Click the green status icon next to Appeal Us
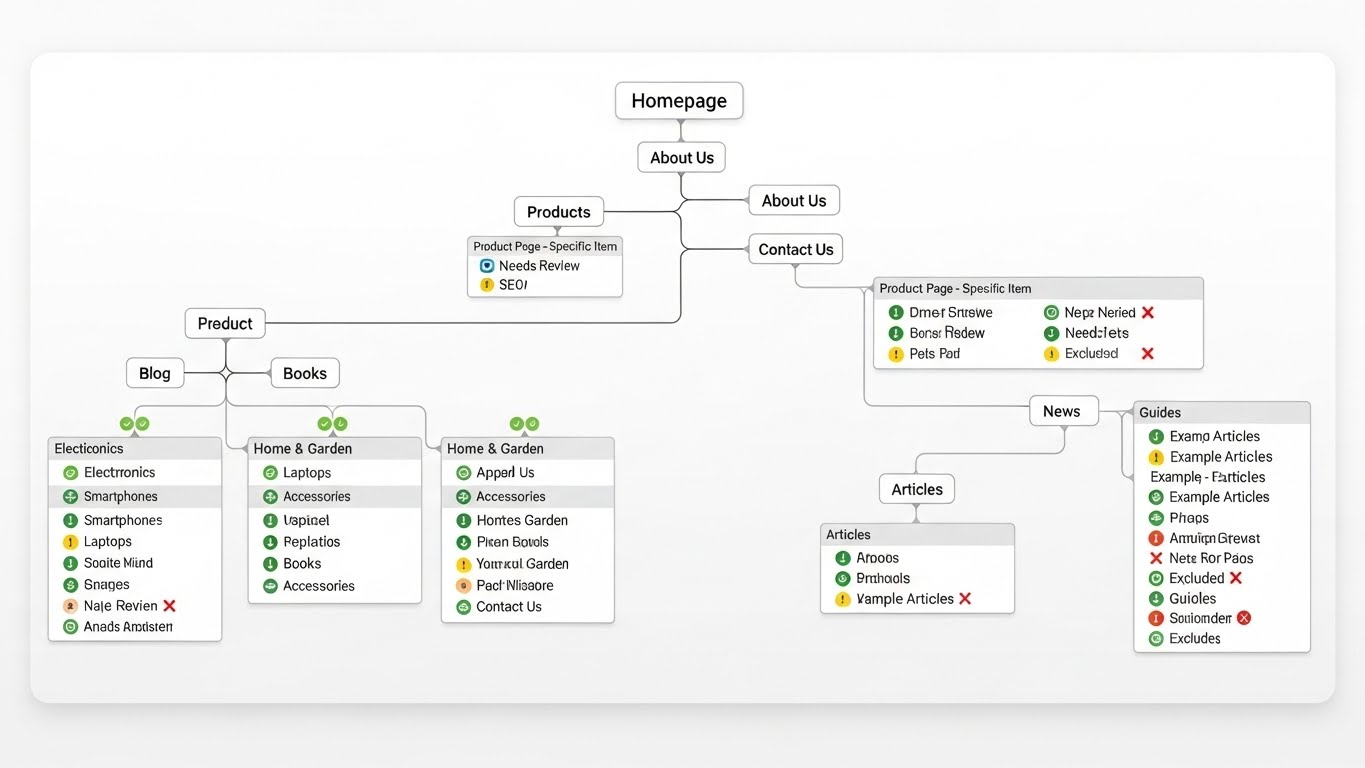1365x768 pixels. click(x=462, y=472)
